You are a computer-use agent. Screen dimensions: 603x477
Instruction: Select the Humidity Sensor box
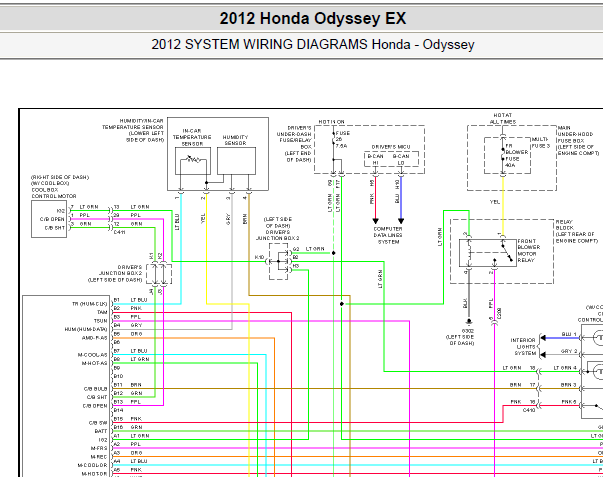(x=236, y=161)
